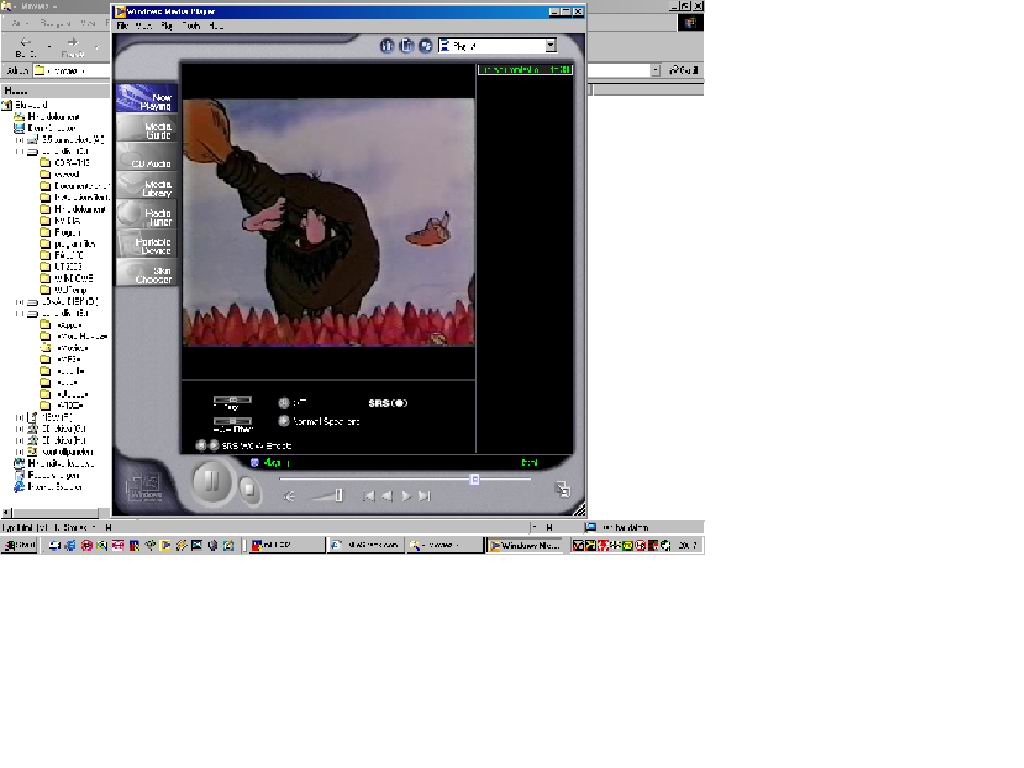Image resolution: width=1024 pixels, height=768 pixels.
Task: Click the upper SRS settings slider
Action: (232, 400)
